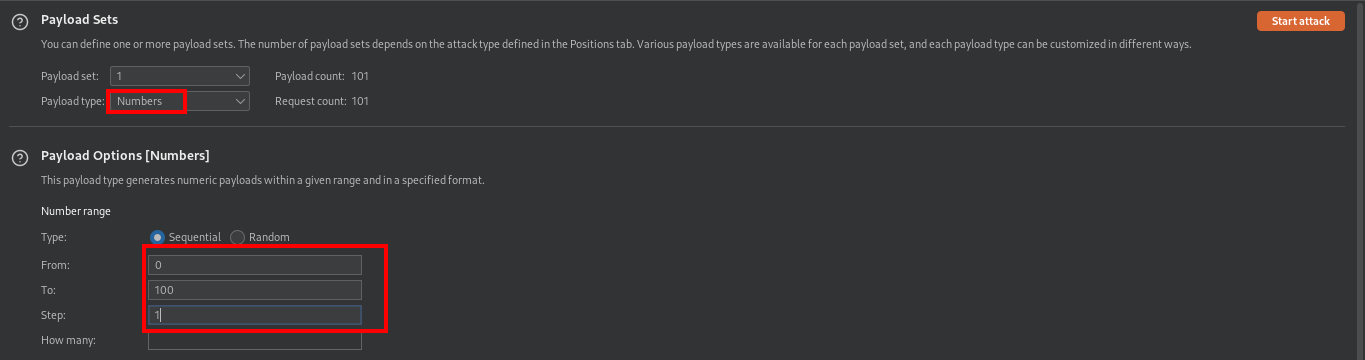Image resolution: width=1365 pixels, height=360 pixels.
Task: Click the 'Payload type:' label
Action: point(72,101)
